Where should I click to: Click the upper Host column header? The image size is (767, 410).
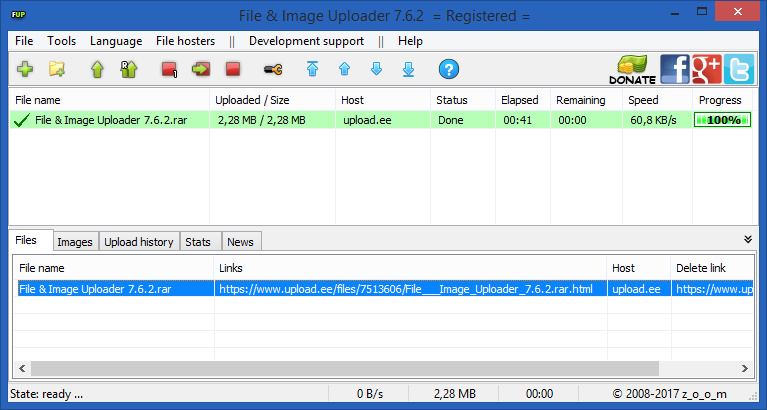[383, 100]
